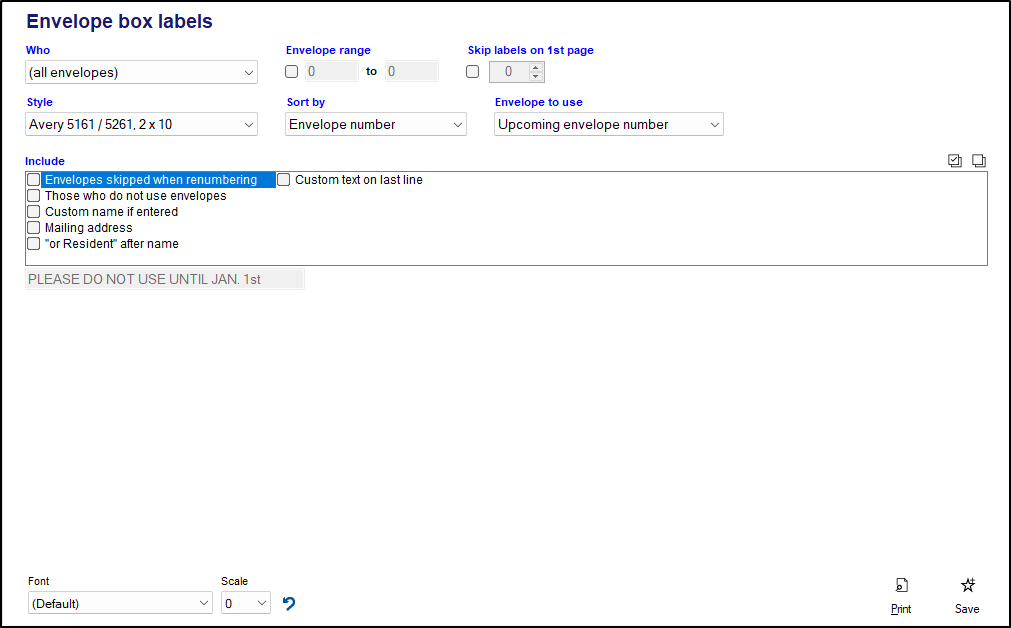Click the Print icon

(901, 586)
